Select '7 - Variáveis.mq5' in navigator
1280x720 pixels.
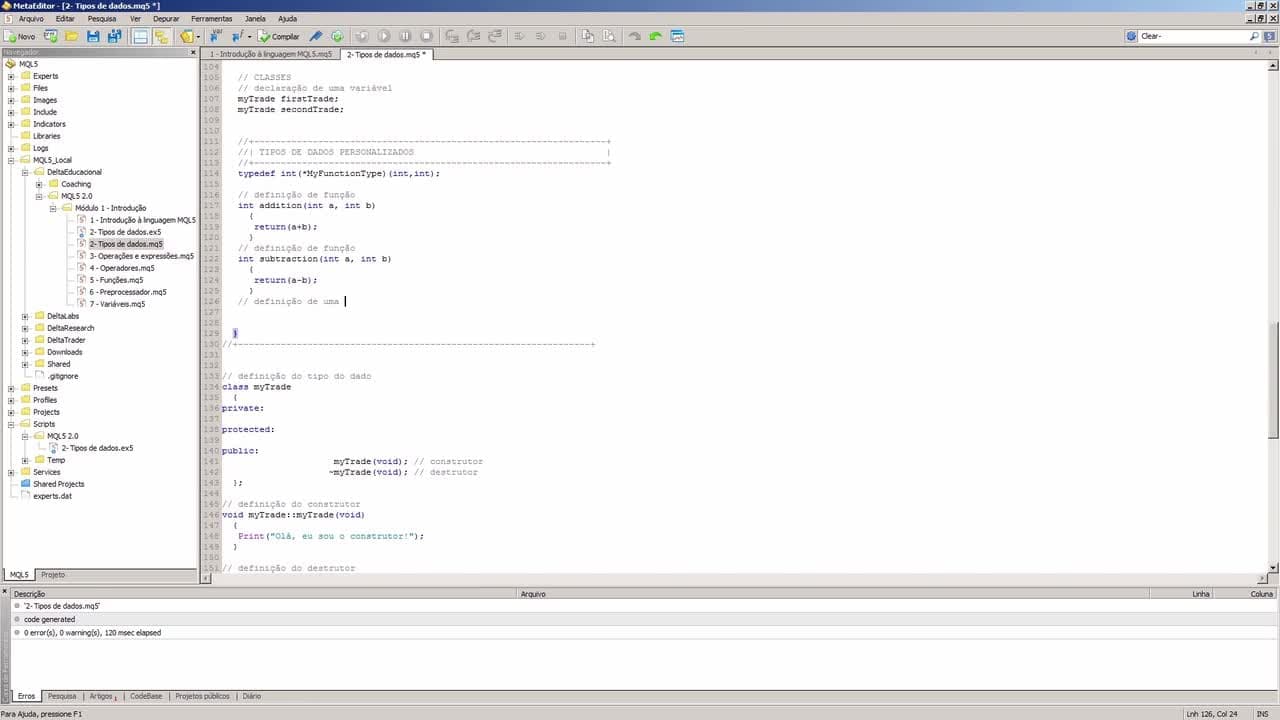(x=117, y=304)
